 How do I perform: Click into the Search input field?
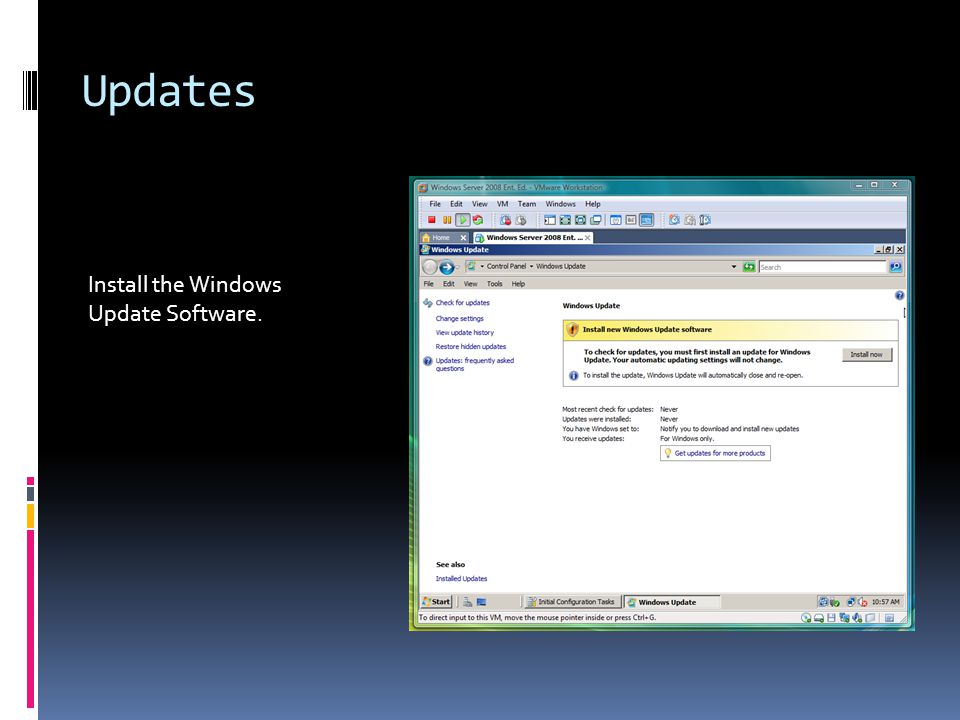[x=823, y=267]
